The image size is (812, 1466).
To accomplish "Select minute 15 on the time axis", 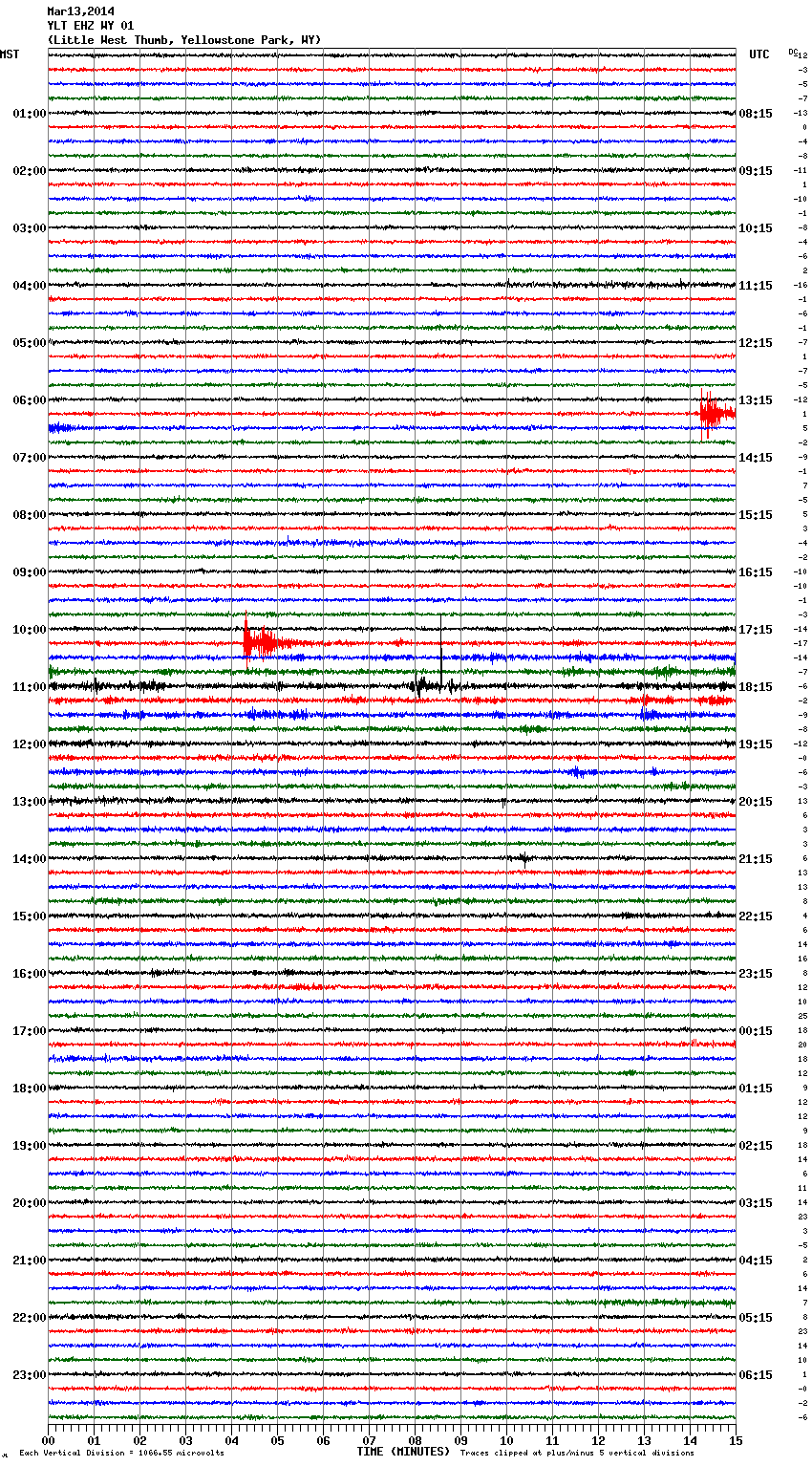I will coord(736,1440).
